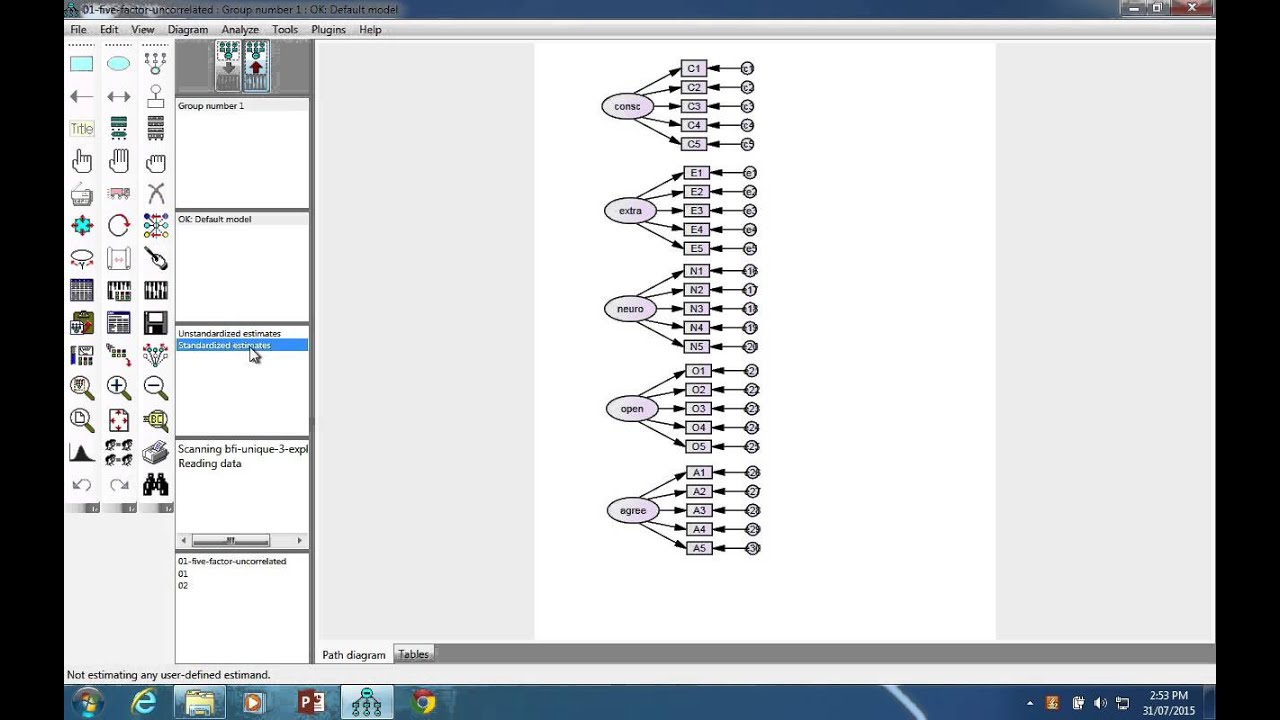Screen dimensions: 1280x720
Task: Open list of variables in model
Action: tap(119, 129)
